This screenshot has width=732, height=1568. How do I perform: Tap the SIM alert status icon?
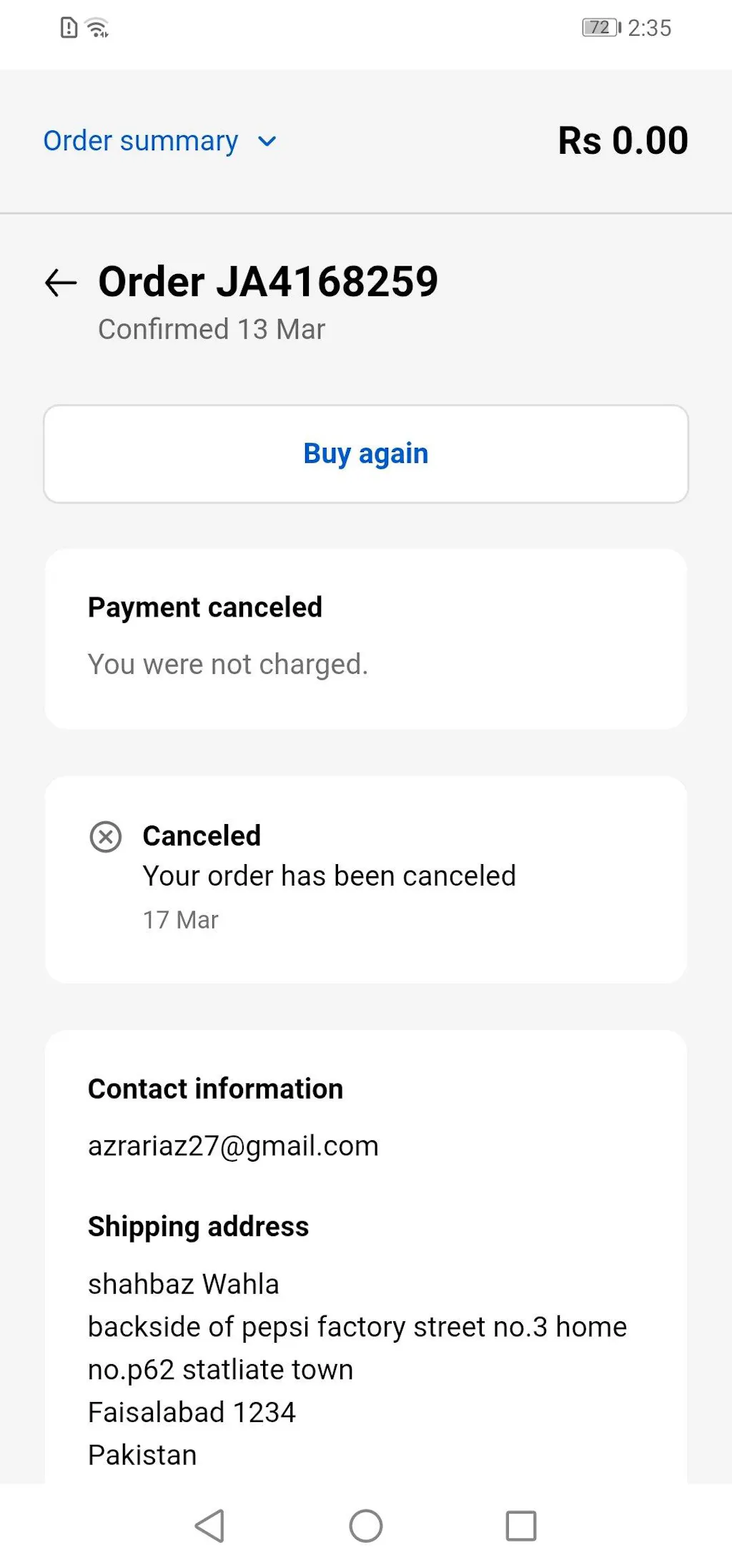click(69, 28)
